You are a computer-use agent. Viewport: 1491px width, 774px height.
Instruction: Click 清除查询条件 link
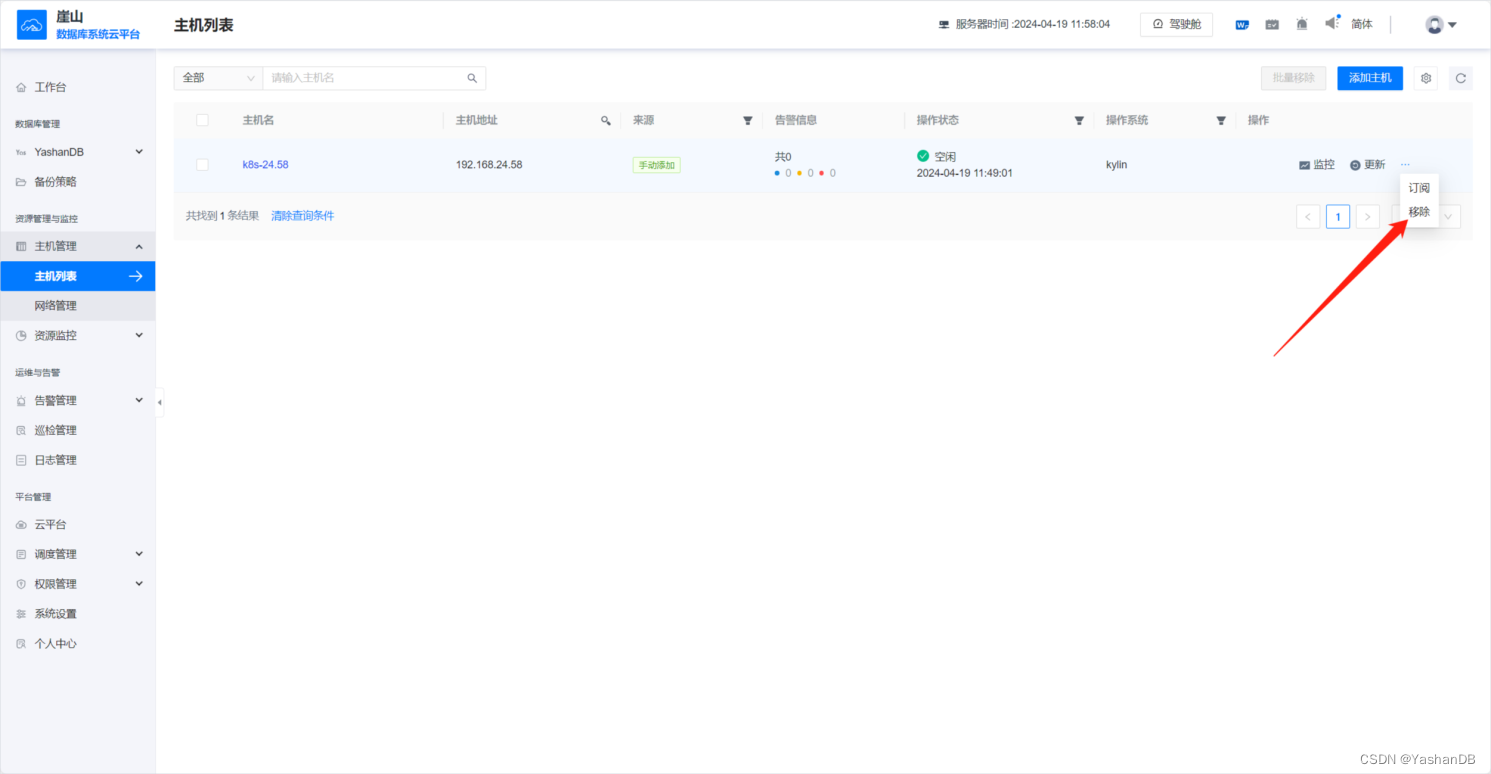pos(302,216)
